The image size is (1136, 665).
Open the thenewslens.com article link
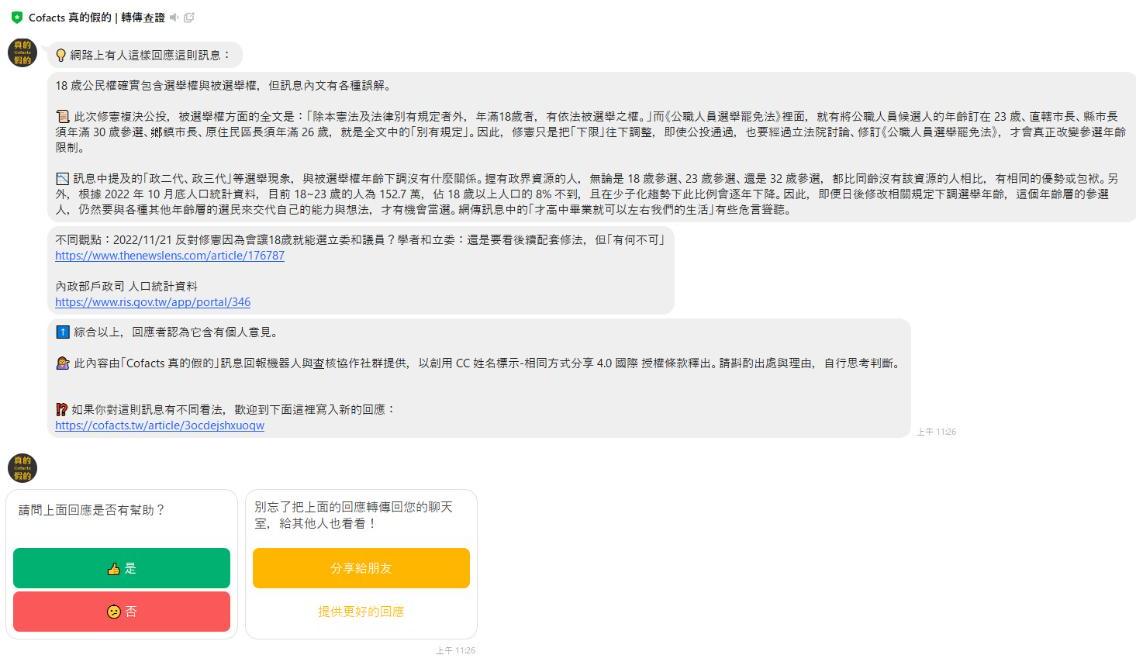pyautogui.click(x=169, y=255)
